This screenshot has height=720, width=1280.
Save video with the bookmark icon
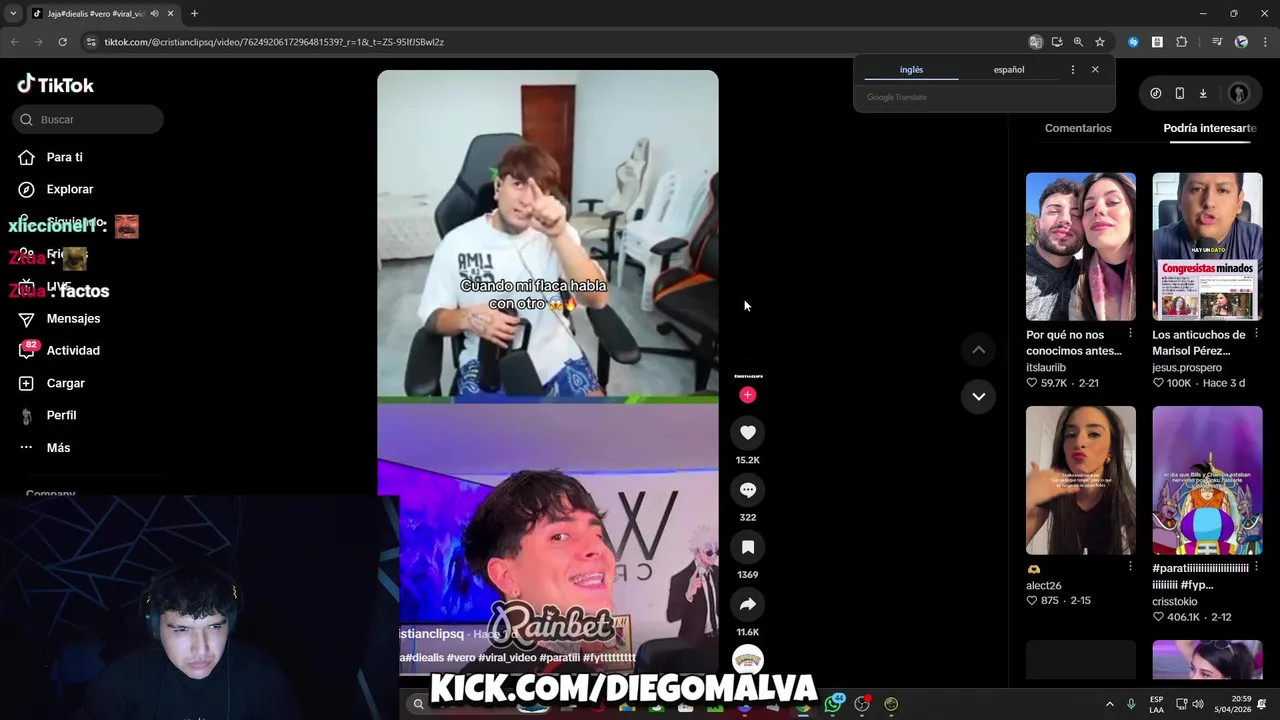(748, 547)
